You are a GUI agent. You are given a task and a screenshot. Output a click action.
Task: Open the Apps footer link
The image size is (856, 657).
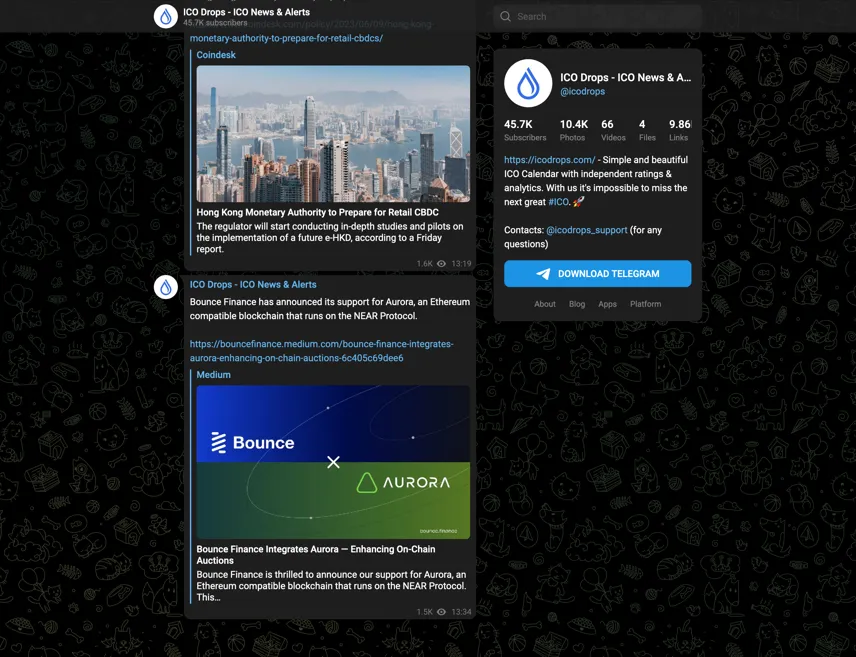[x=607, y=304]
